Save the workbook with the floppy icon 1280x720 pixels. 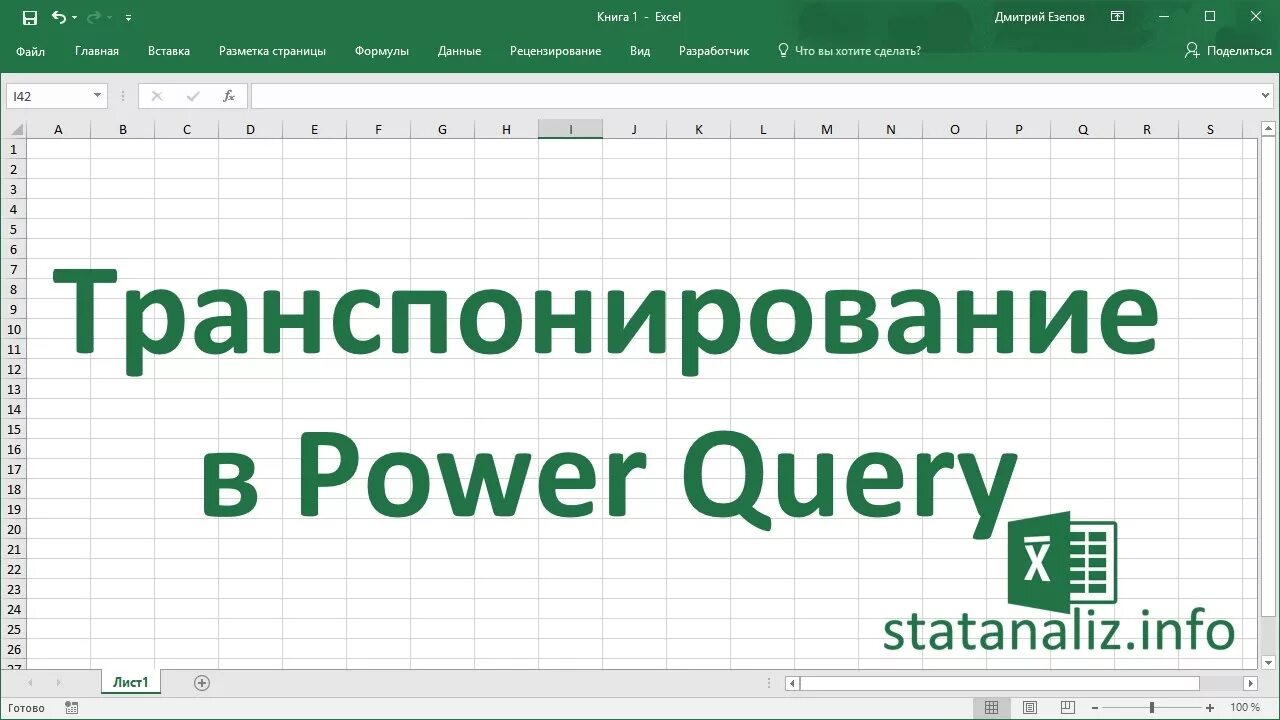(30, 17)
